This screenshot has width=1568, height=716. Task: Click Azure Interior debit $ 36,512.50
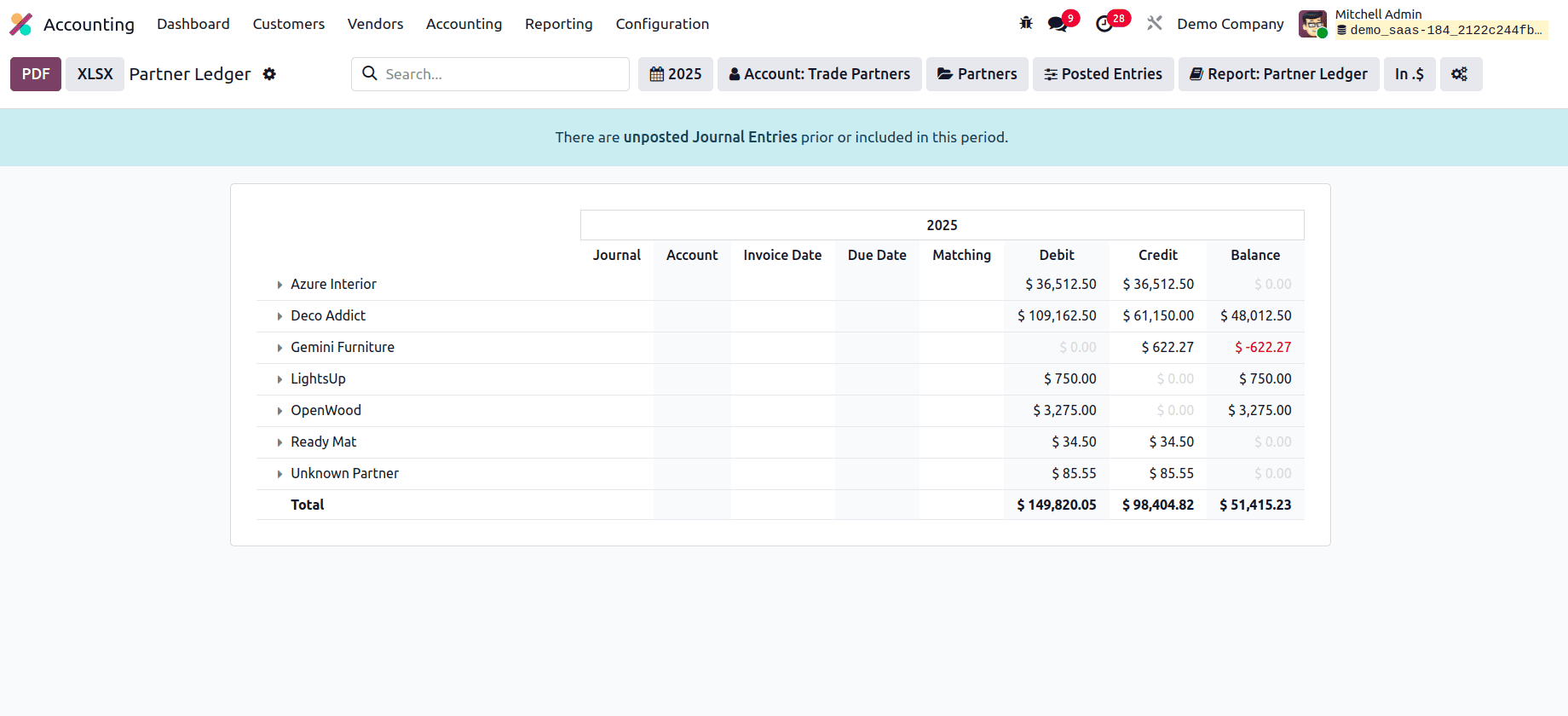[x=1061, y=284]
